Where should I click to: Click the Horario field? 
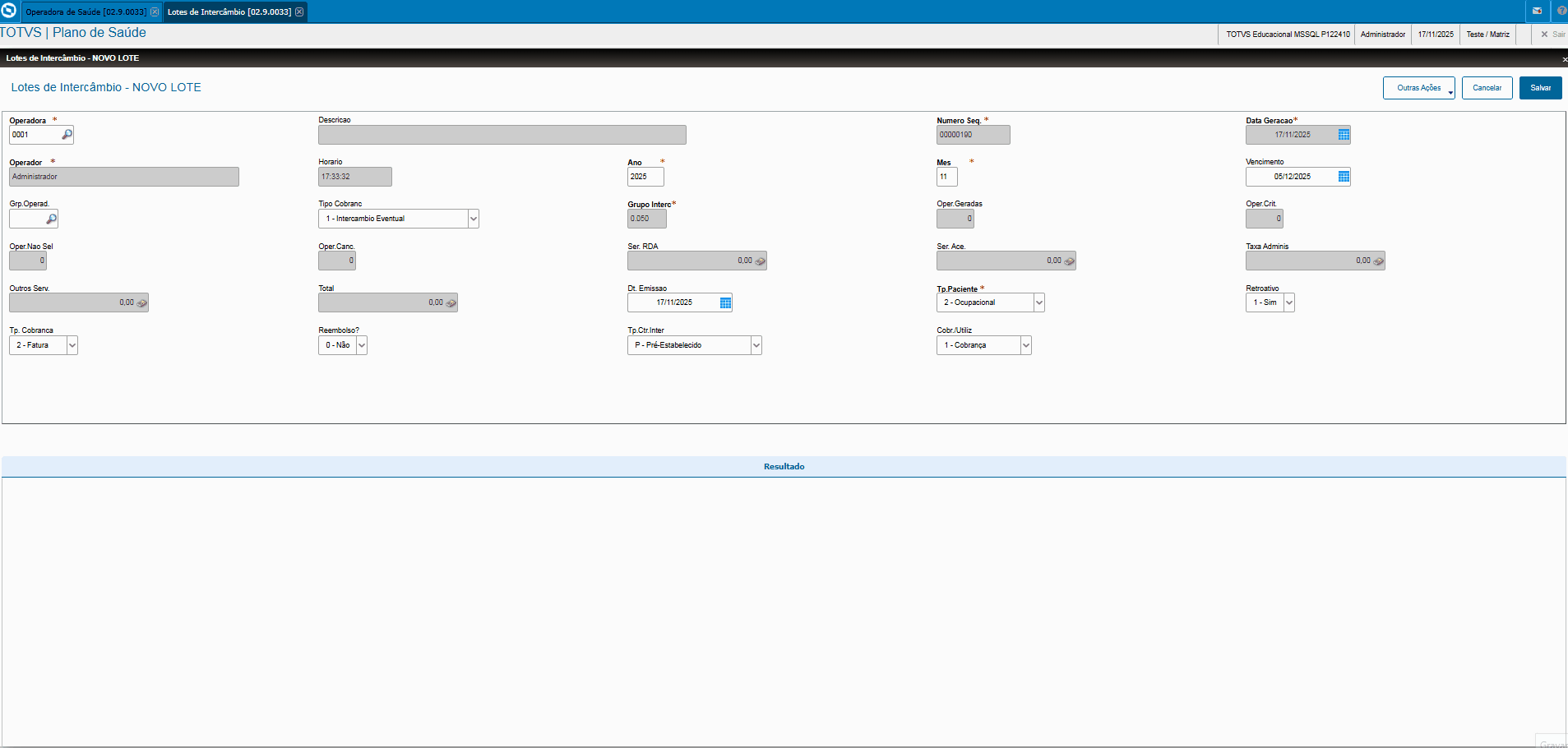point(355,177)
